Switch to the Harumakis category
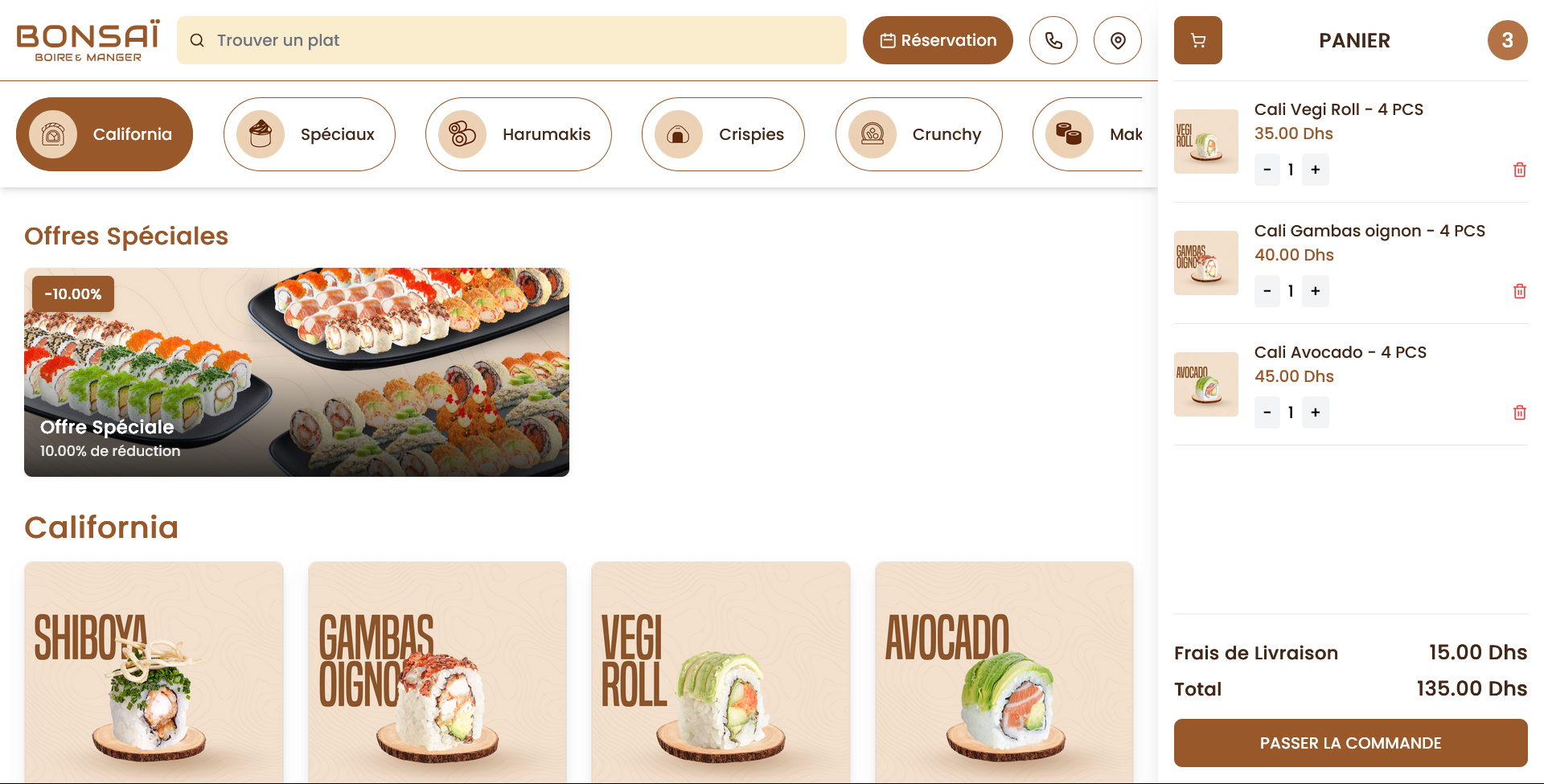 519,134
